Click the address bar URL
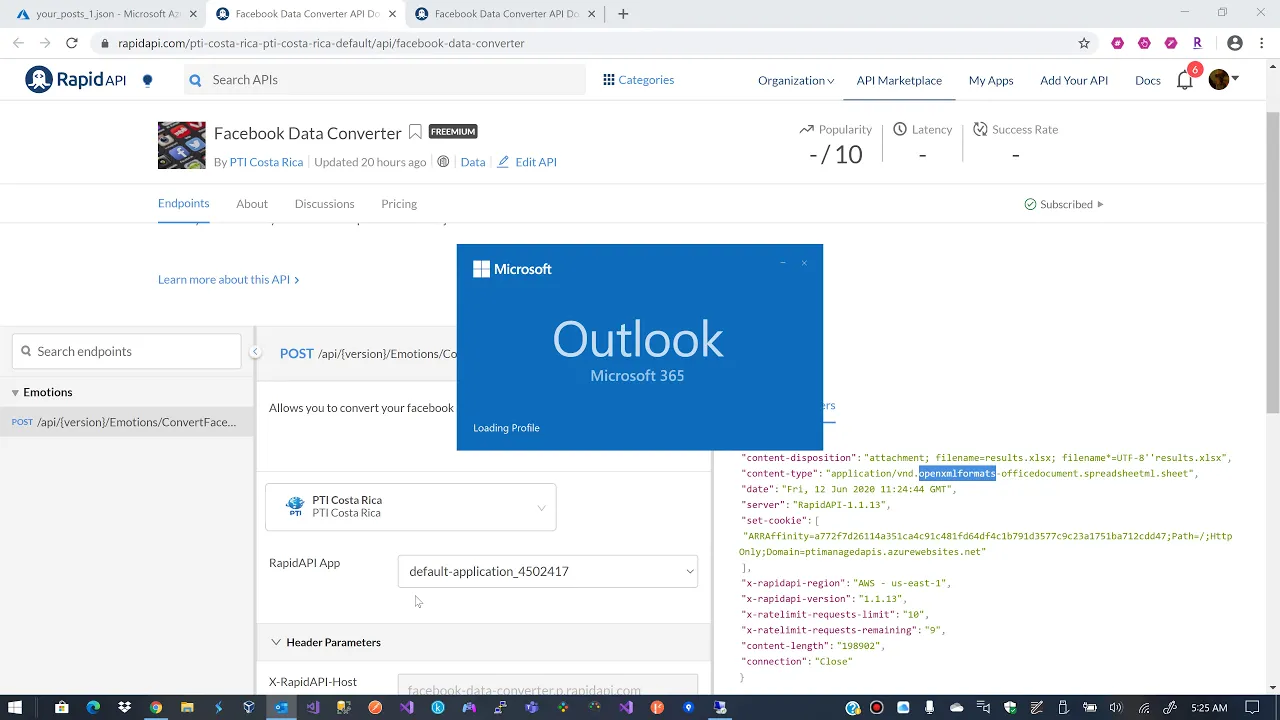The image size is (1280, 720). [321, 43]
